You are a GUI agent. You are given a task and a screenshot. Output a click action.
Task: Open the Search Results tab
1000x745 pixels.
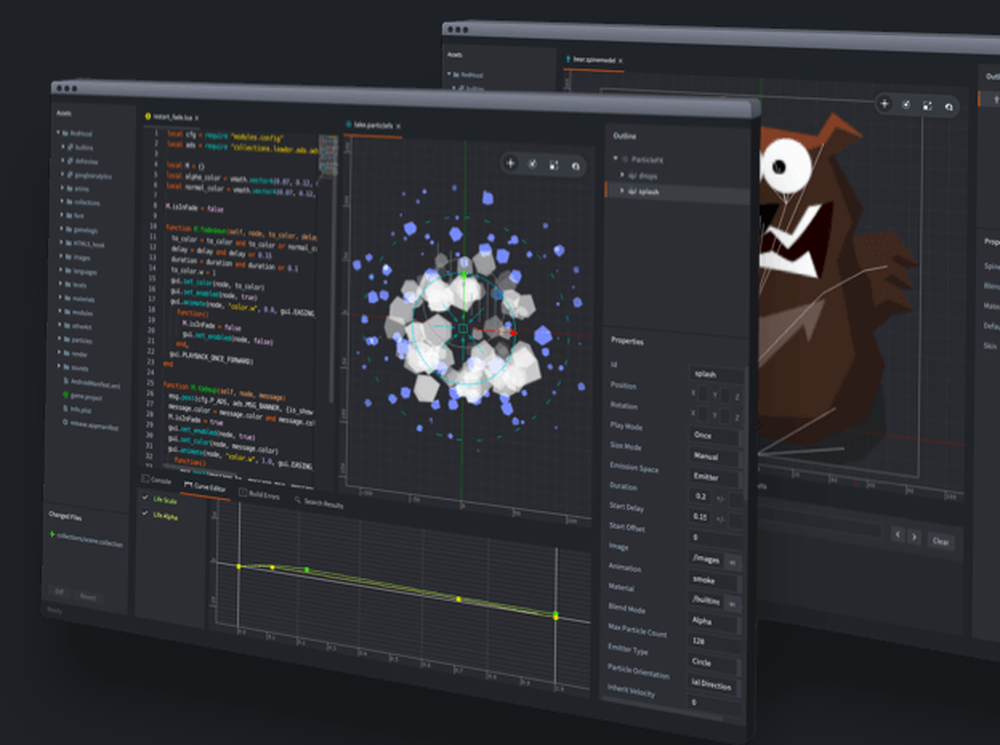tap(319, 503)
